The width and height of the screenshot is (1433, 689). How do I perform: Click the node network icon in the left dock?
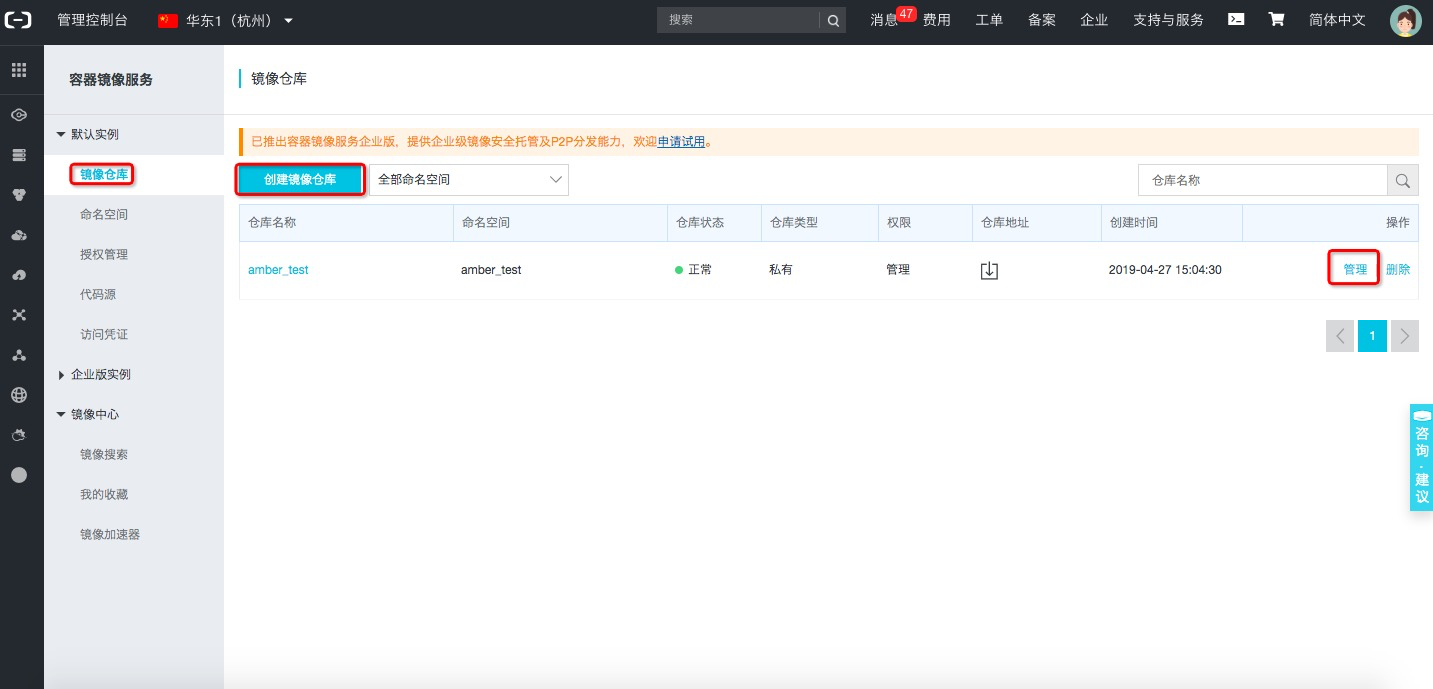coord(20,354)
